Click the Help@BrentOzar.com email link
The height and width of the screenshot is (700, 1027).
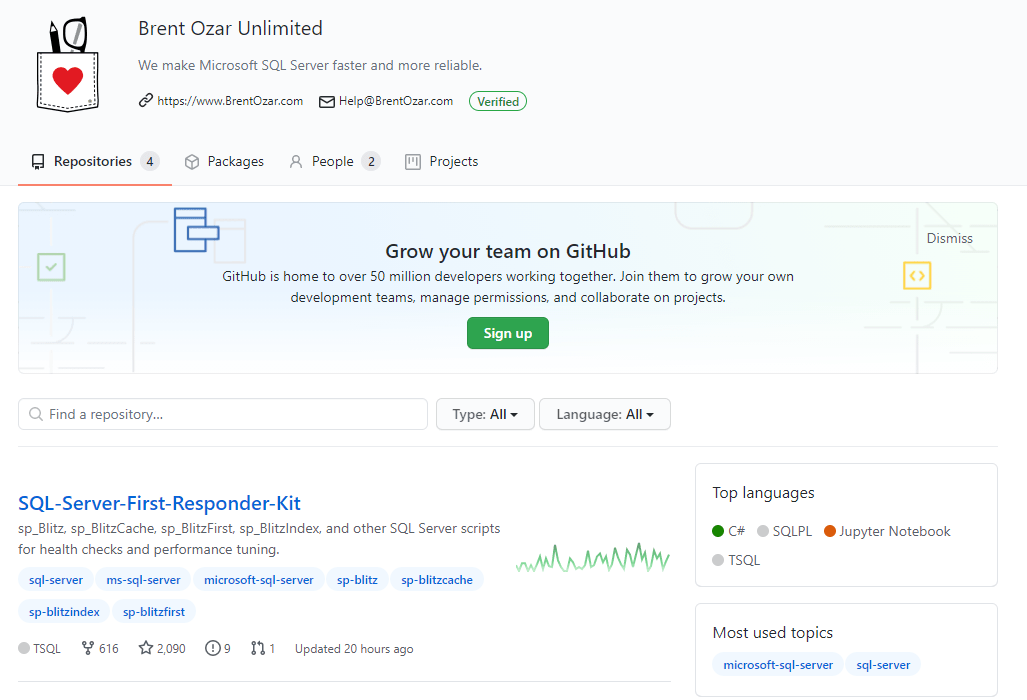[396, 101]
